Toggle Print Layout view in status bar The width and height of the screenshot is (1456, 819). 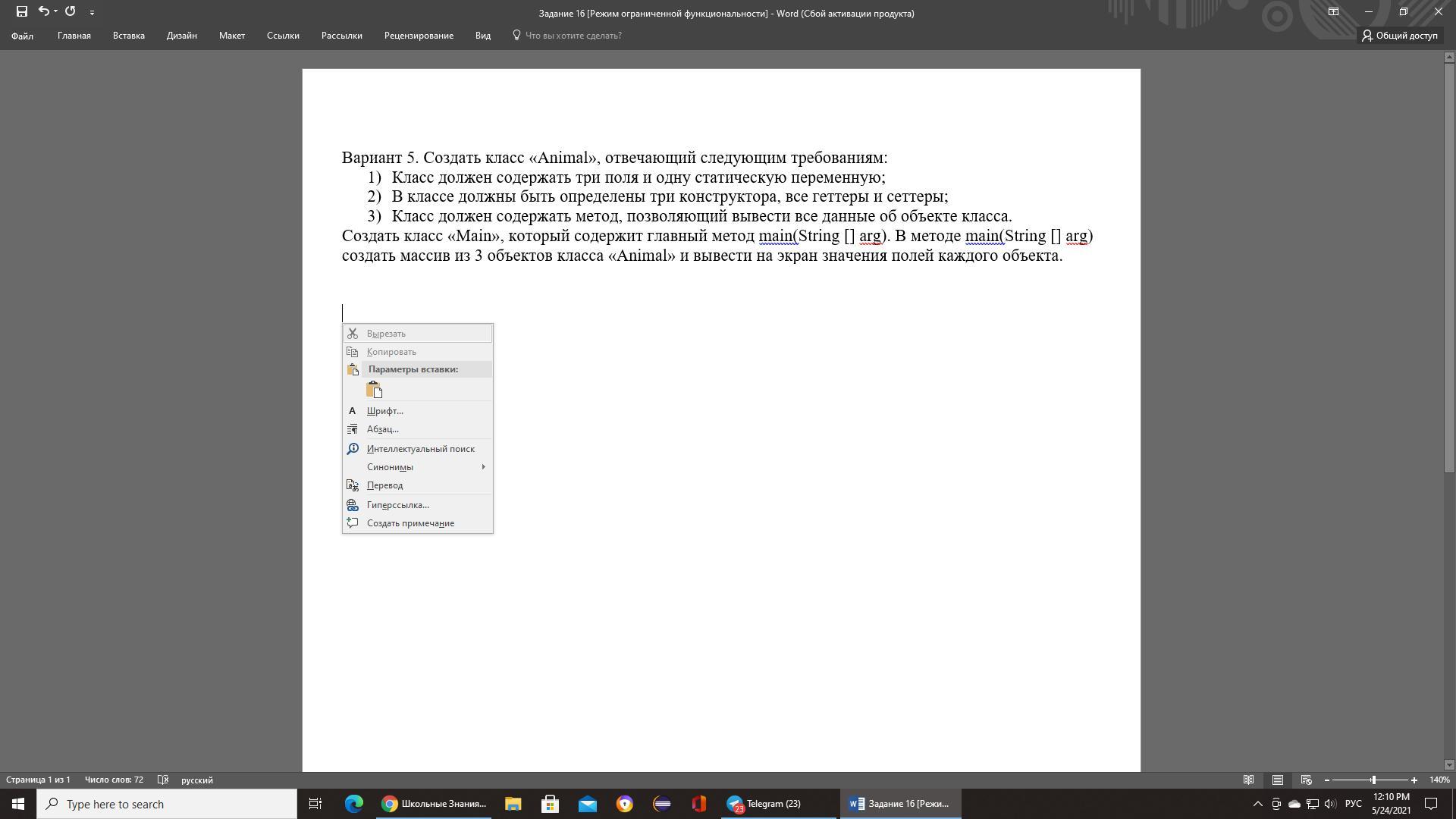pos(1277,780)
